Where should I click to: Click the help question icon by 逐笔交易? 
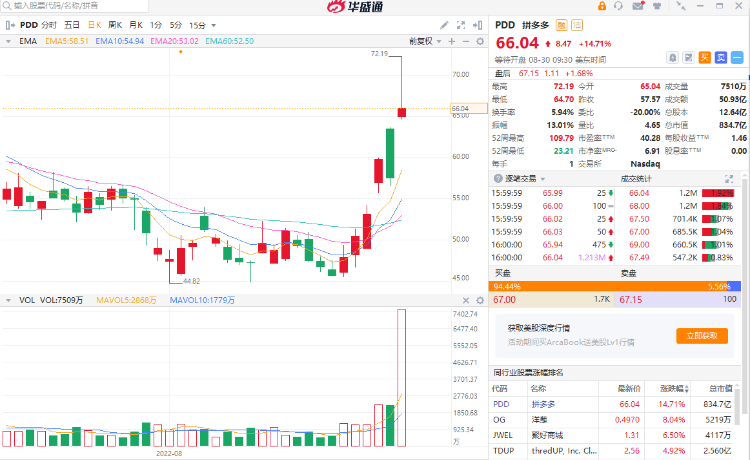pos(498,178)
